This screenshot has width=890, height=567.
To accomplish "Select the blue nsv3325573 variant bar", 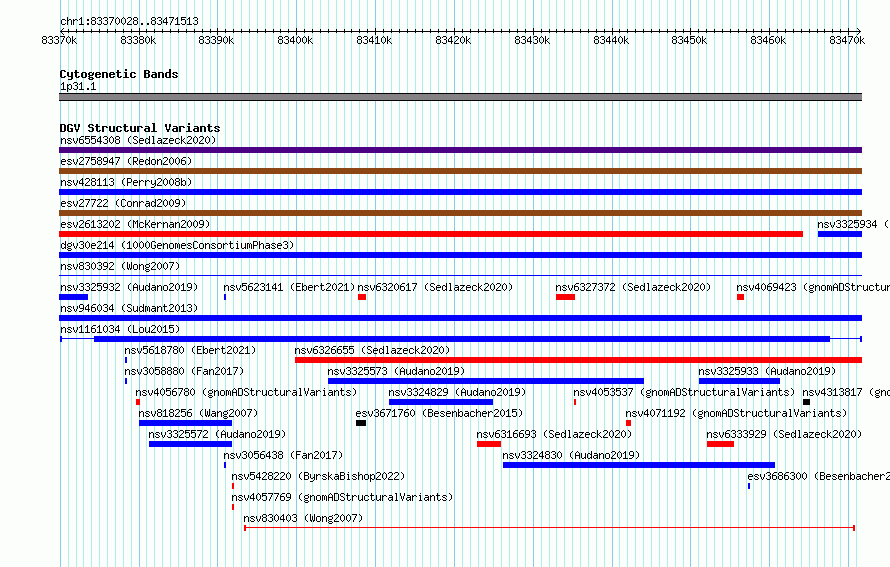I will pyautogui.click(x=486, y=381).
